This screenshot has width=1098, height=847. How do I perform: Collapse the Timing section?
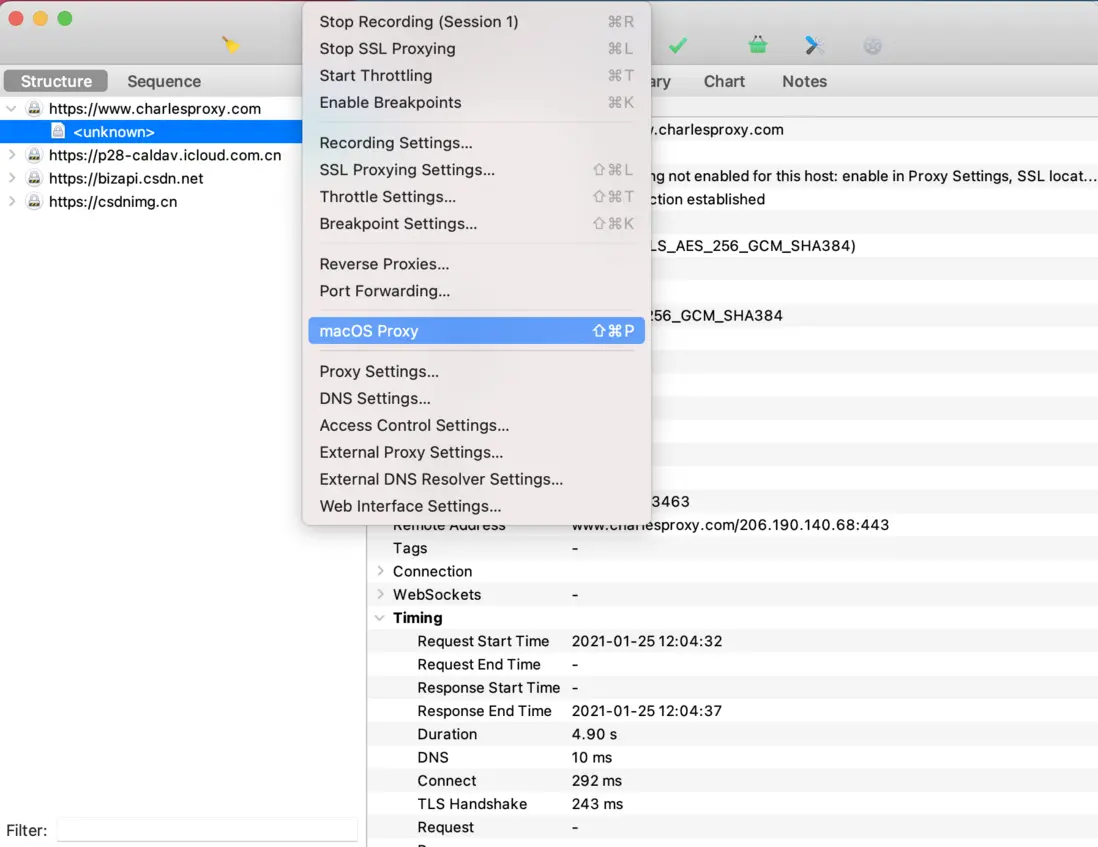point(380,617)
